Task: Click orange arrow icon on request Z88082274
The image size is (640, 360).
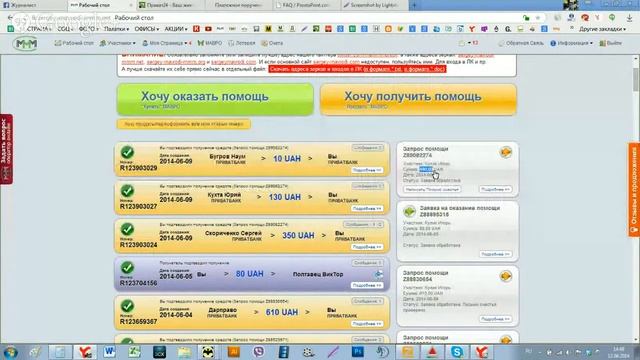Action: (x=506, y=152)
